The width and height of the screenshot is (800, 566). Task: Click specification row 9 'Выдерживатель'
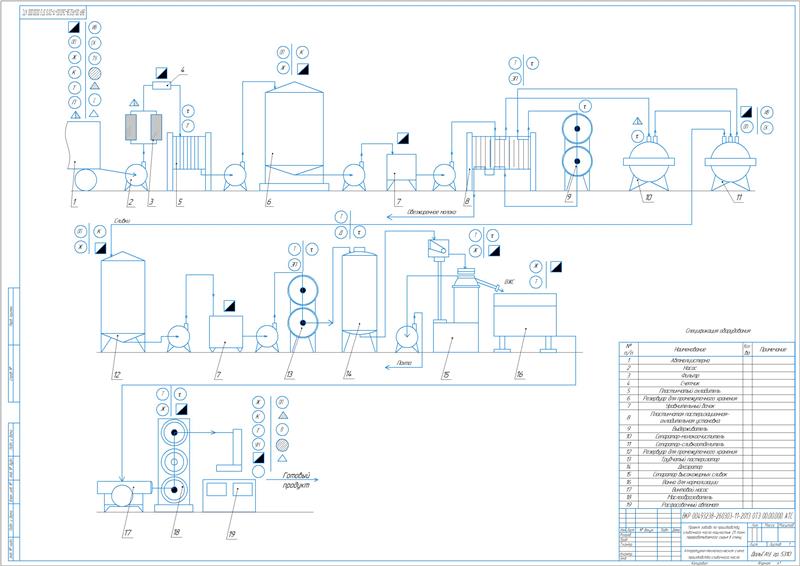tap(707, 429)
